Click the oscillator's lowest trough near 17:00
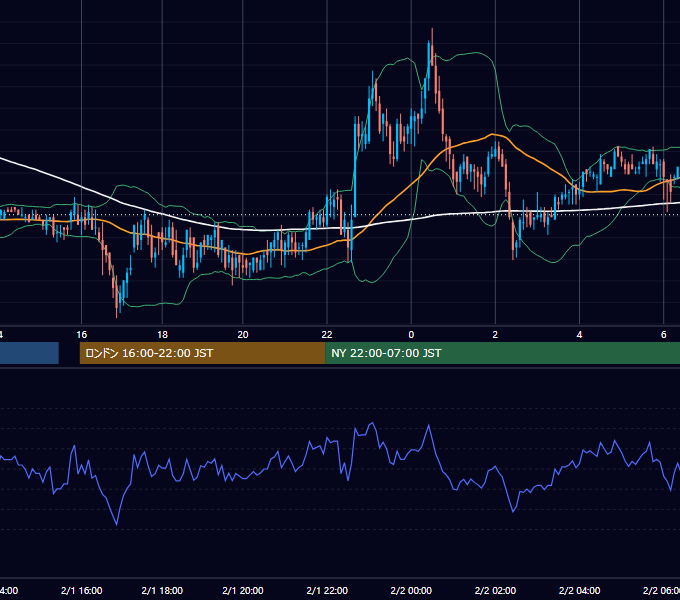680x600 pixels. click(116, 524)
